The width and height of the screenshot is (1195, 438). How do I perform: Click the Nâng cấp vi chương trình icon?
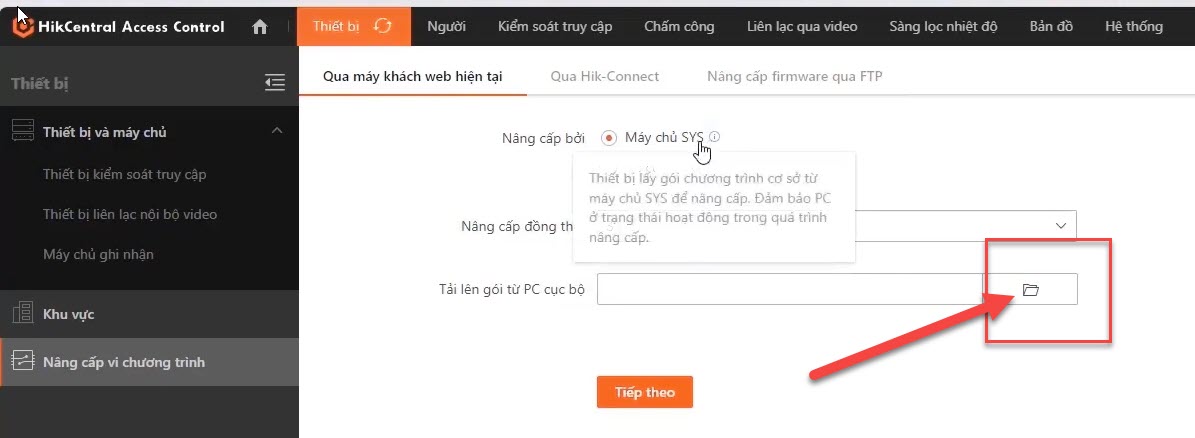point(22,362)
